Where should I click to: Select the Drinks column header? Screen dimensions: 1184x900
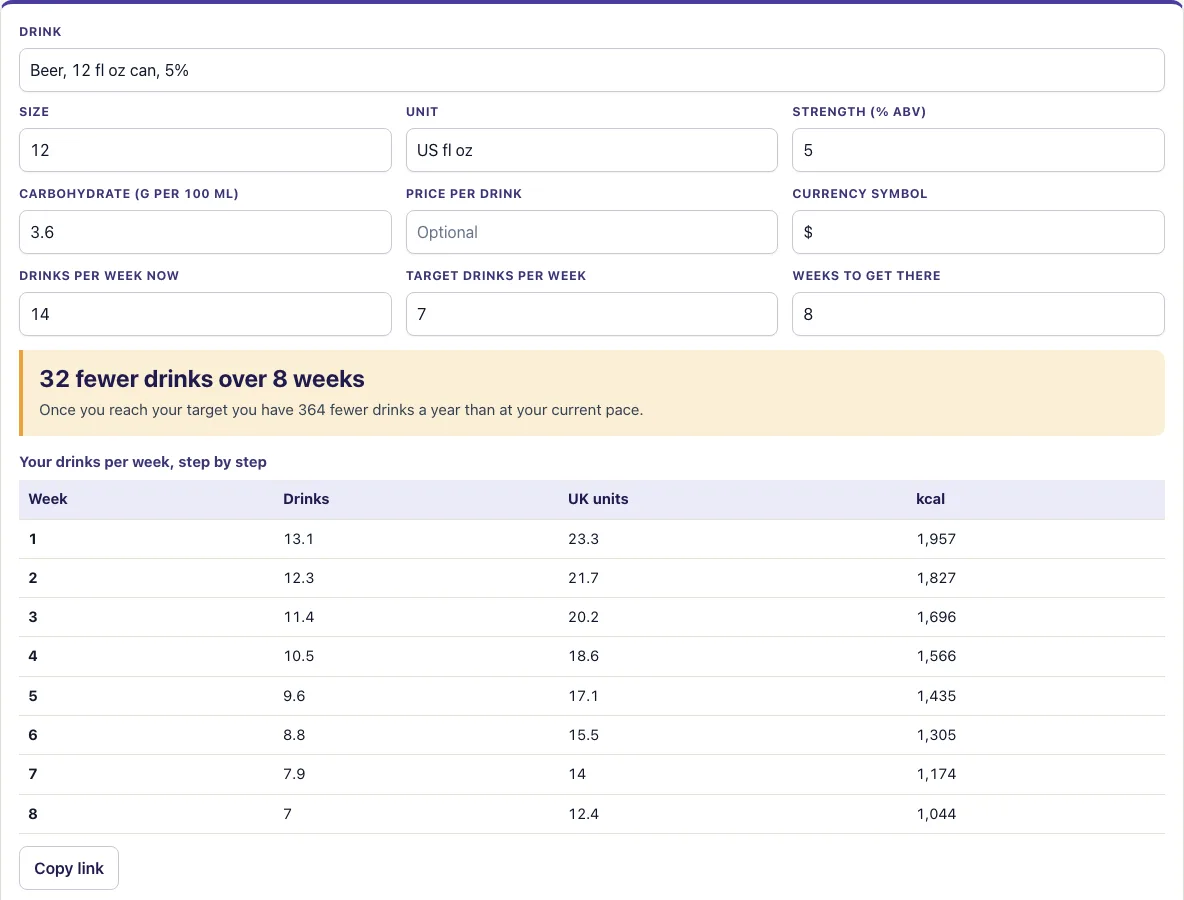coord(306,499)
